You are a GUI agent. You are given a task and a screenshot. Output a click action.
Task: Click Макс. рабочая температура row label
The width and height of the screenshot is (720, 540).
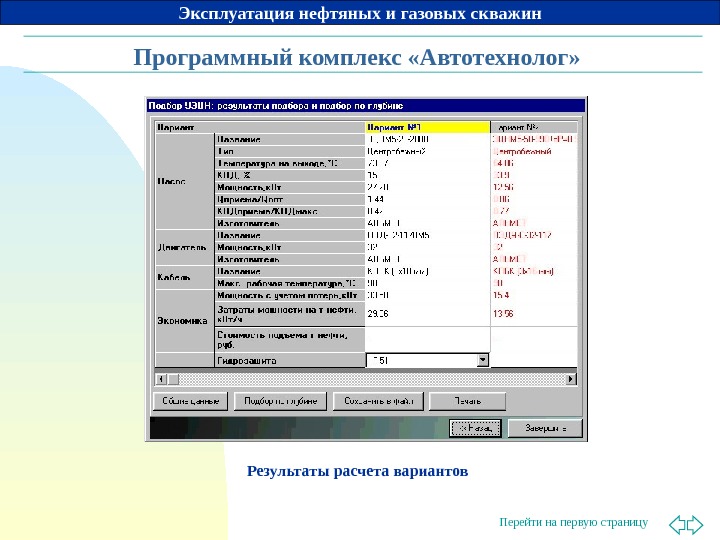tap(290, 283)
